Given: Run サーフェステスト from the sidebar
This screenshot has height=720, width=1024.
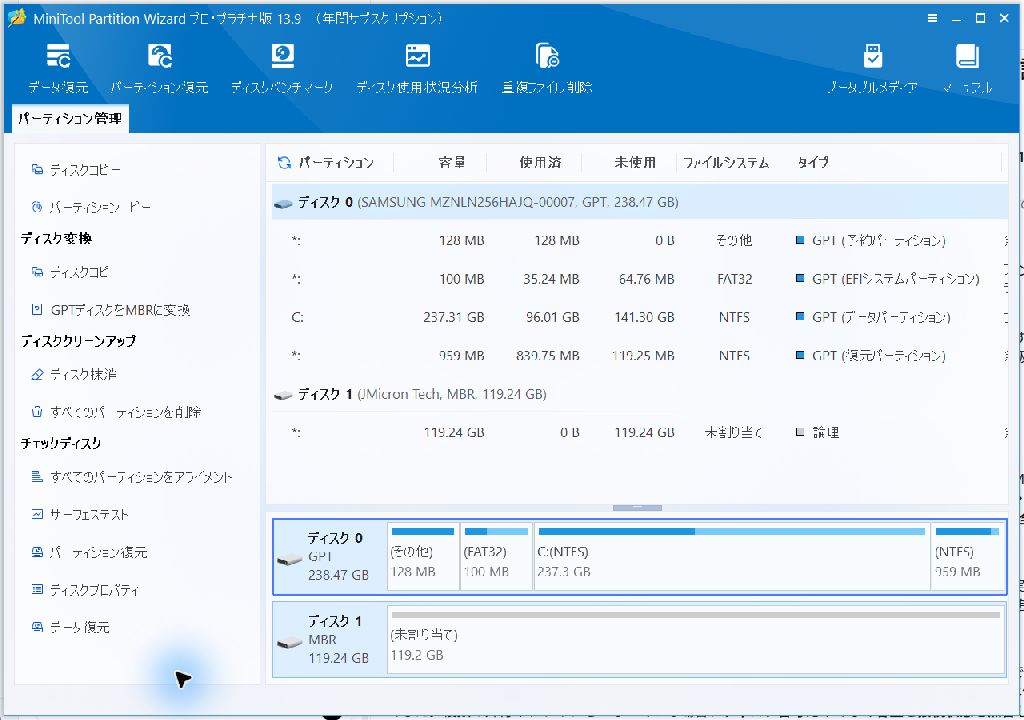Looking at the screenshot, I should [x=80, y=514].
